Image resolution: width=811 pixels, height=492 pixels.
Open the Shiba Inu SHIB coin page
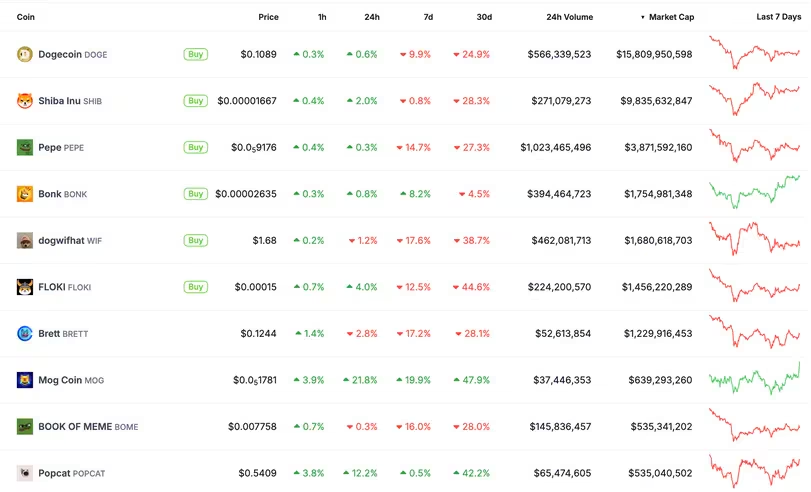pyautogui.click(x=70, y=101)
